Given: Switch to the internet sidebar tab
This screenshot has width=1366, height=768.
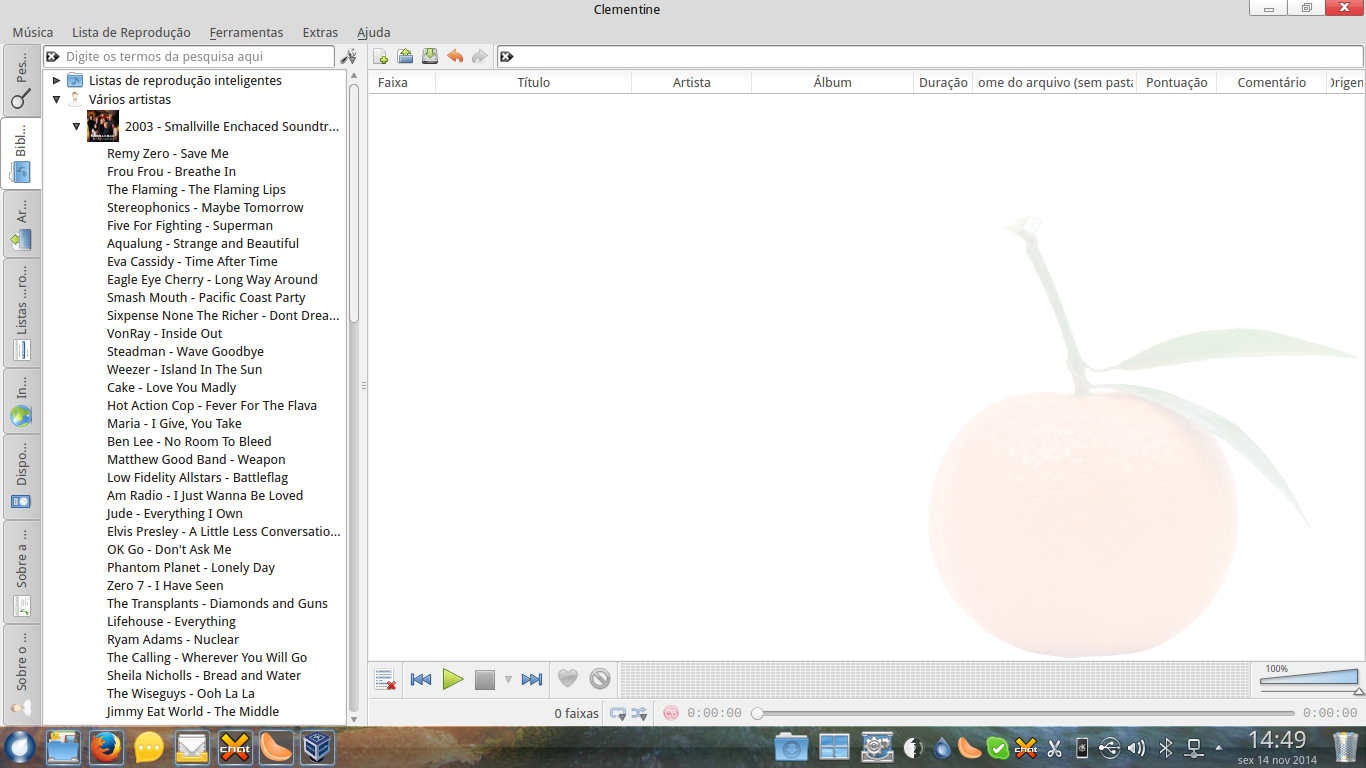Looking at the screenshot, I should (x=22, y=401).
